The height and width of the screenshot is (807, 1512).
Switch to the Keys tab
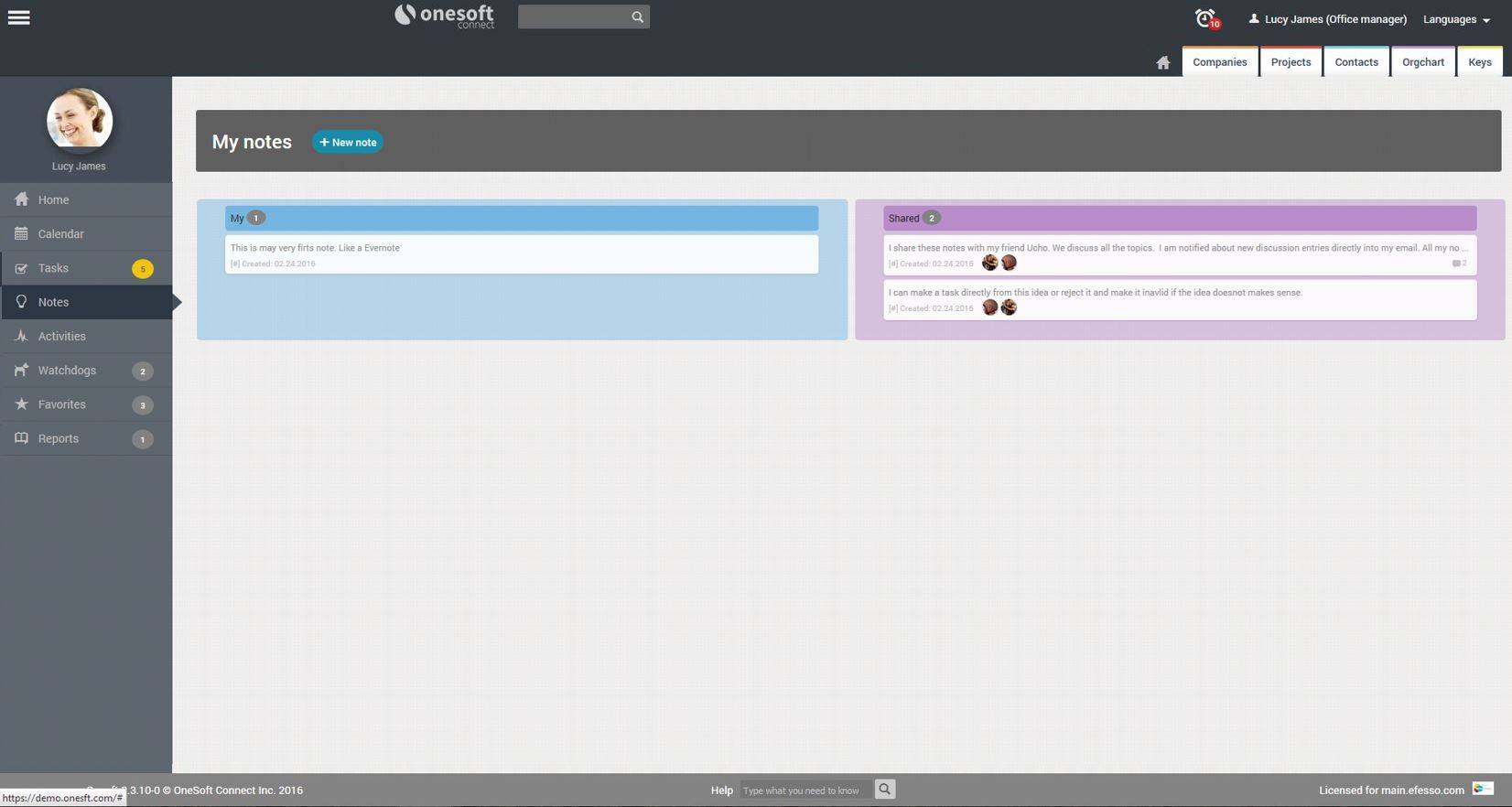point(1480,61)
